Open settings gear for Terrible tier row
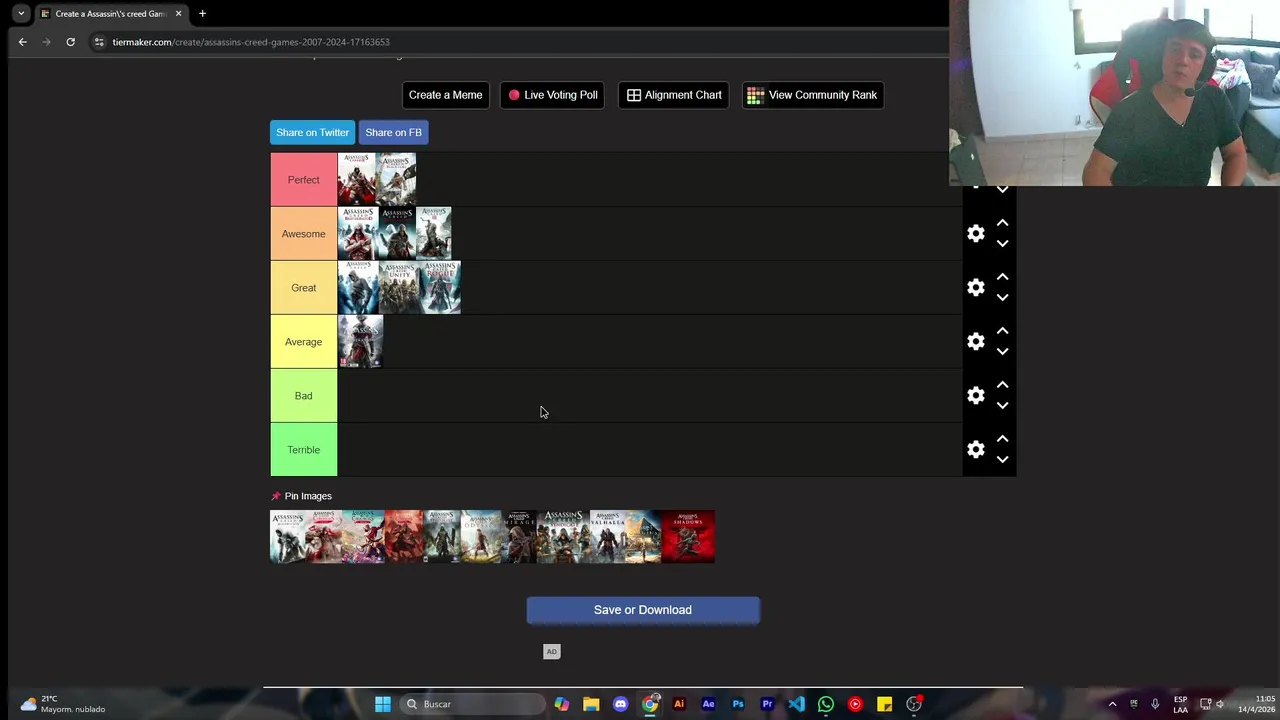Viewport: 1280px width, 720px height. [x=976, y=450]
